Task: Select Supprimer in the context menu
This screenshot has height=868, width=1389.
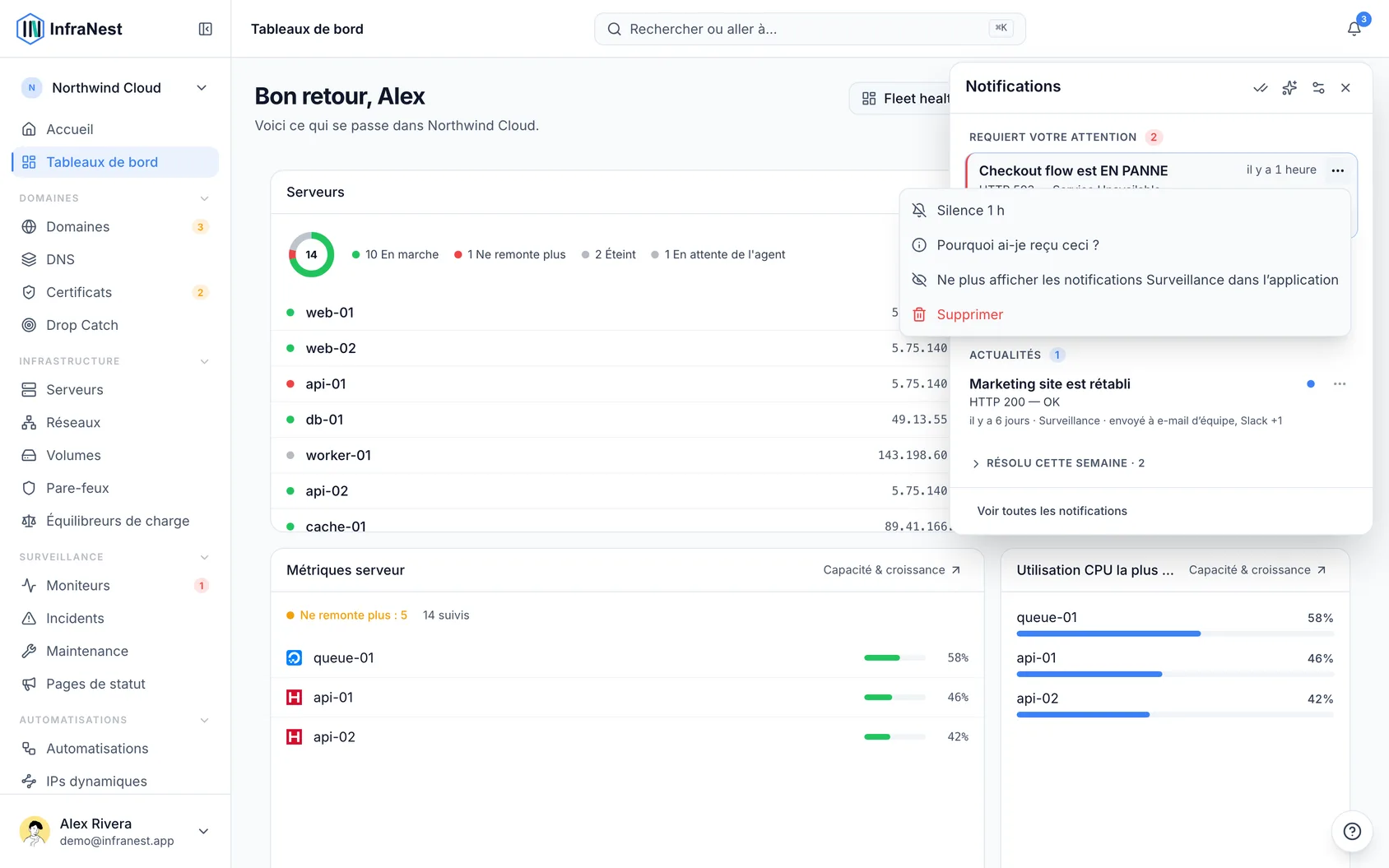Action: 1125,314
